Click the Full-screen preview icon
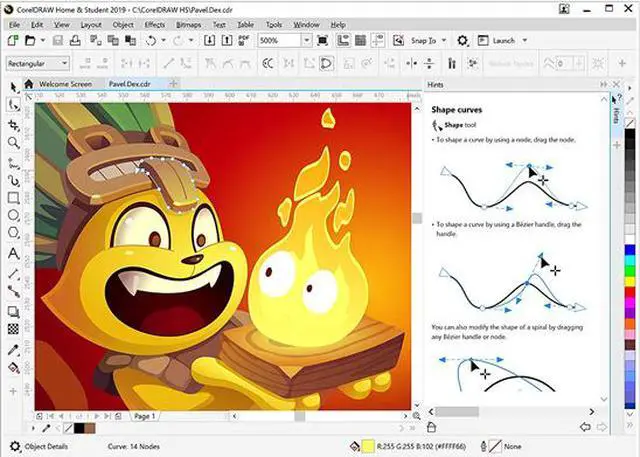This screenshot has width=640, height=457. coord(322,40)
